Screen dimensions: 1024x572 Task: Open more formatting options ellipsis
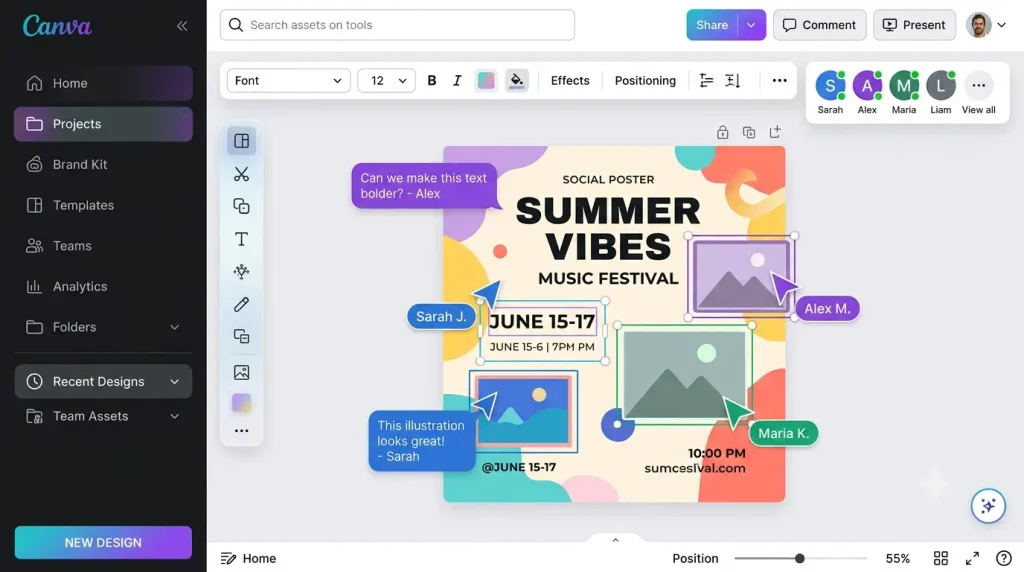[779, 80]
